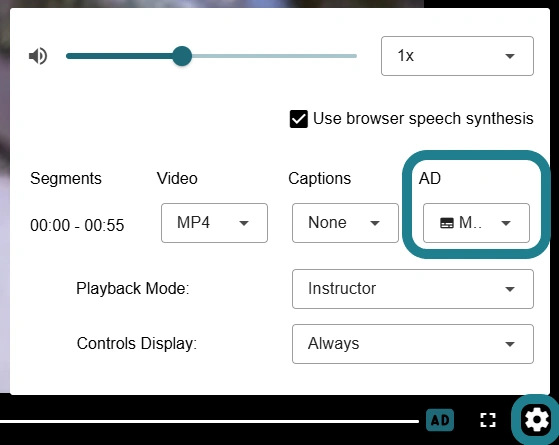
Task: Enter fullscreen with the fullscreen icon
Action: pyautogui.click(x=488, y=420)
